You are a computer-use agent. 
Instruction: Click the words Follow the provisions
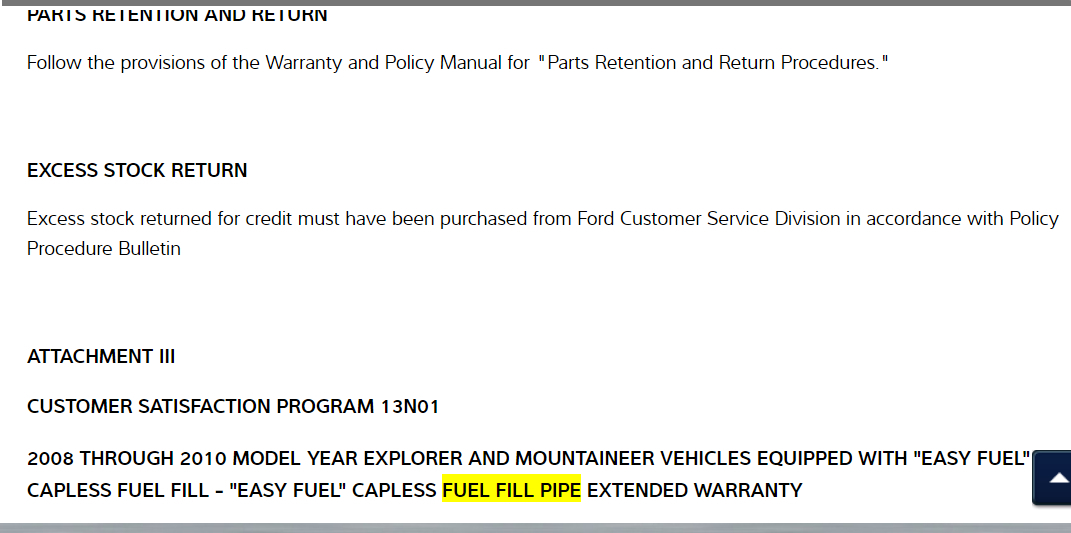[x=111, y=63]
